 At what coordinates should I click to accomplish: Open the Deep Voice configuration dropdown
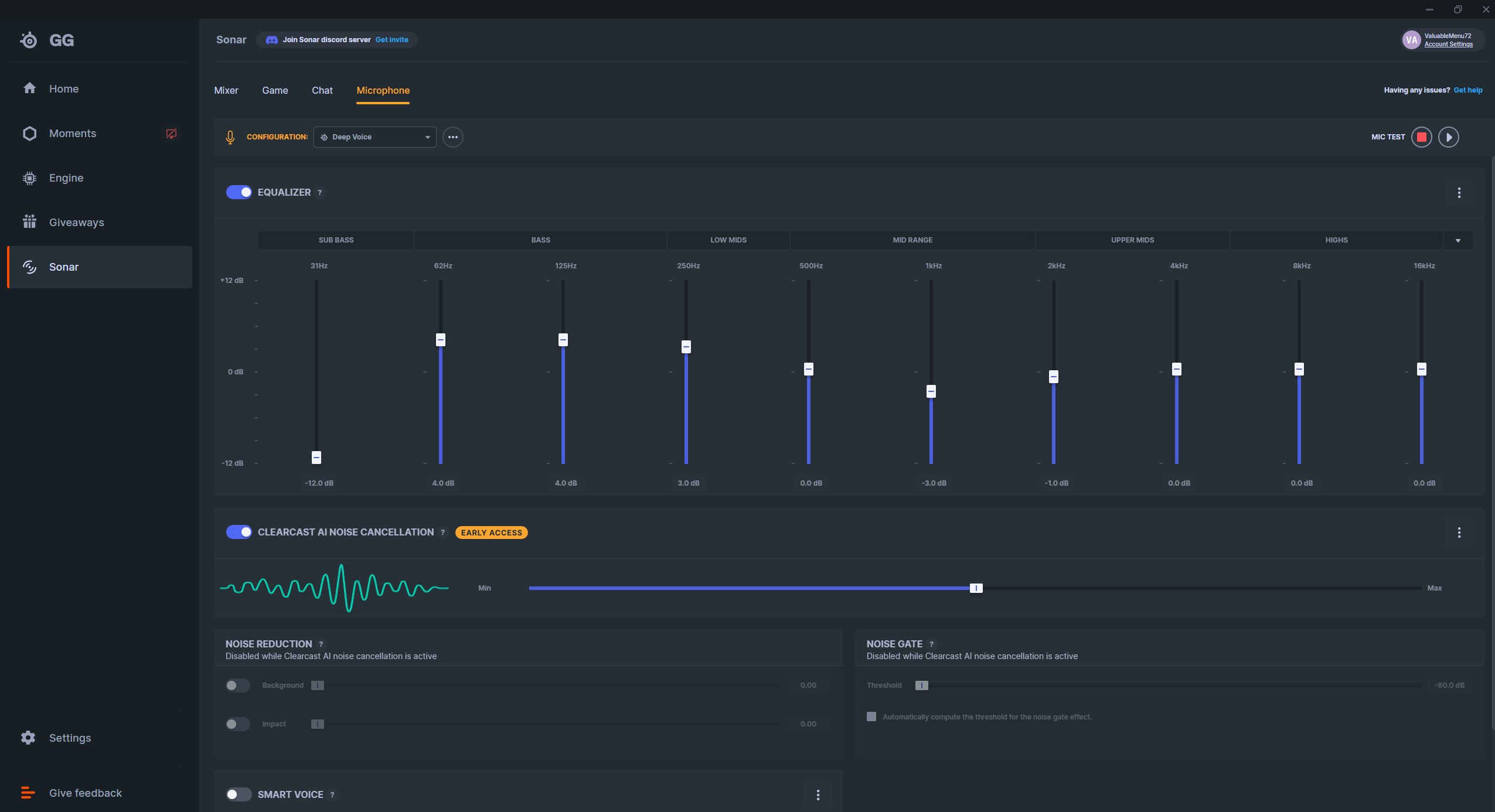pyautogui.click(x=374, y=137)
